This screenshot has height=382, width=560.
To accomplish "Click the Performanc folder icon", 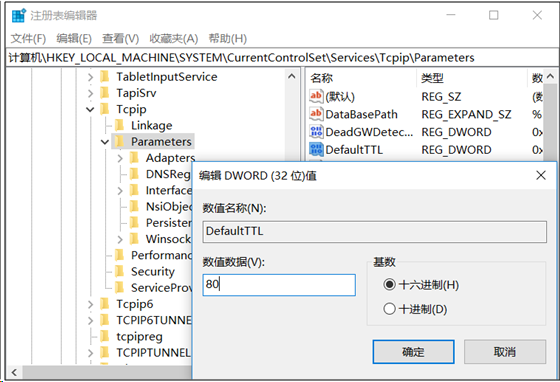I will pos(120,255).
